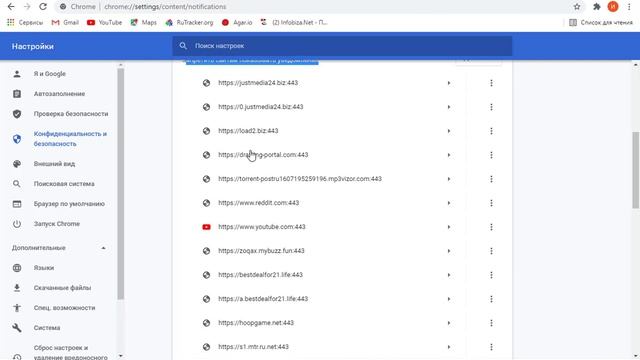The width and height of the screenshot is (640, 360).
Task: Open more actions for portal.com:443 entry
Action: point(491,155)
